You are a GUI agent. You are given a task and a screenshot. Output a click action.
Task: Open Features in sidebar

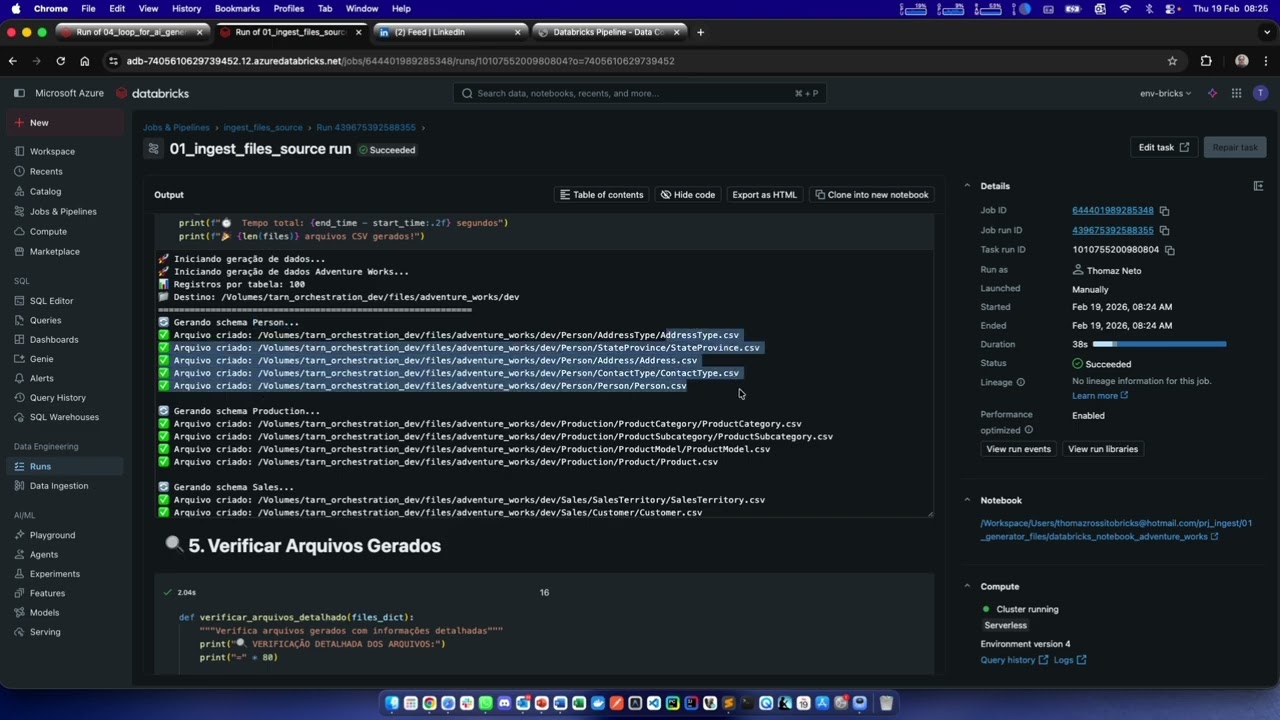(47, 594)
